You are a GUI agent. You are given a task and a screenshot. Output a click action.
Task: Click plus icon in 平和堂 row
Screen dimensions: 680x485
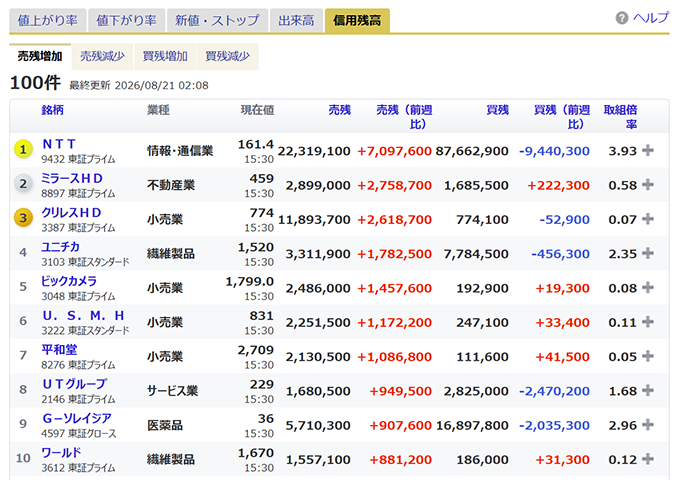[x=648, y=356]
